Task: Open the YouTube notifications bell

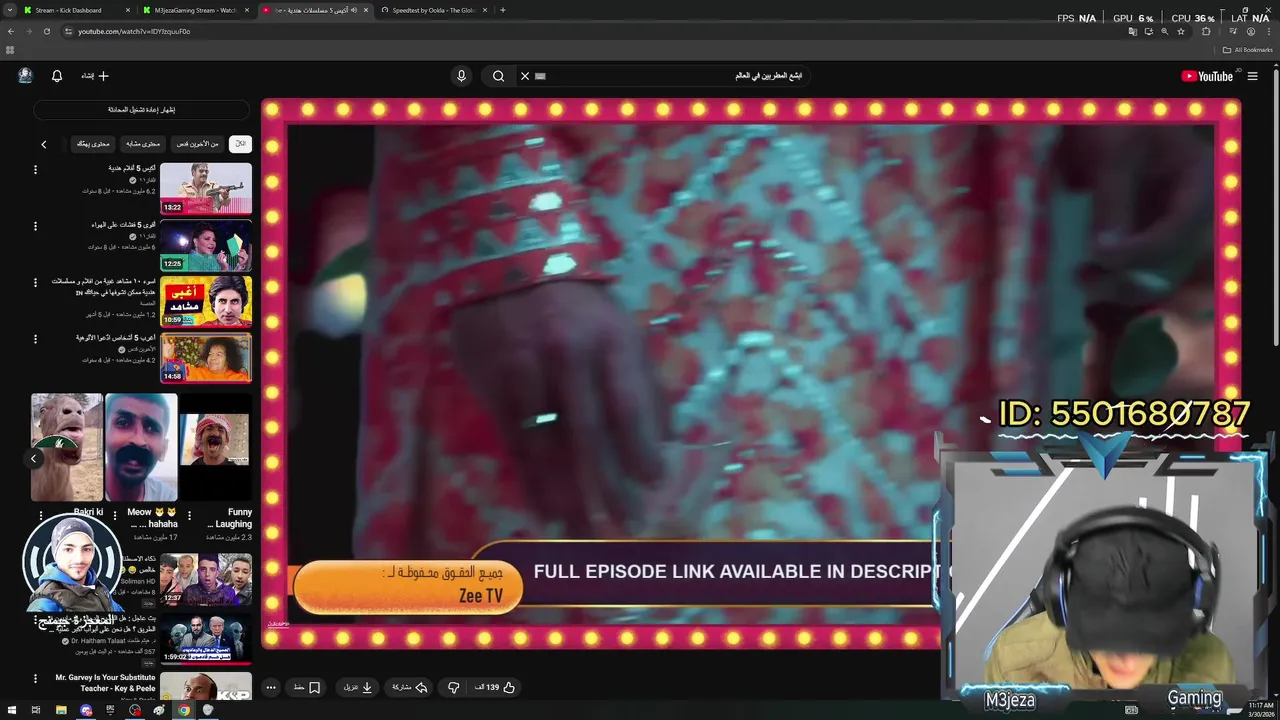Action: point(57,76)
